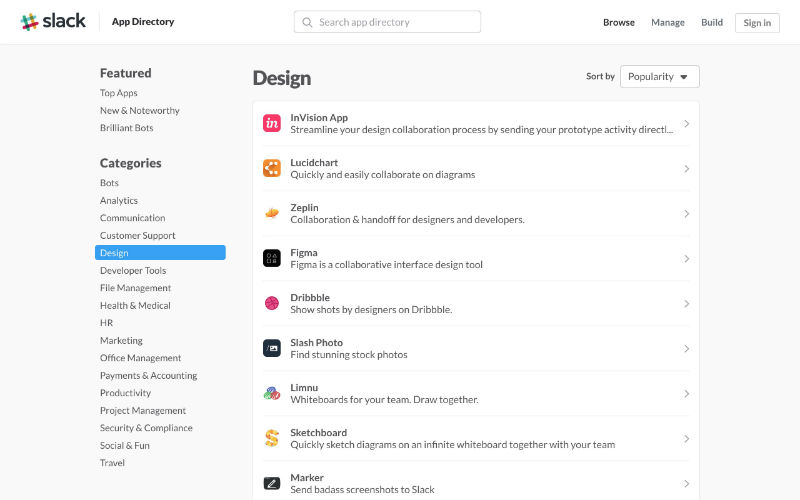
Task: Open the Lucidchart app icon
Action: click(x=271, y=168)
